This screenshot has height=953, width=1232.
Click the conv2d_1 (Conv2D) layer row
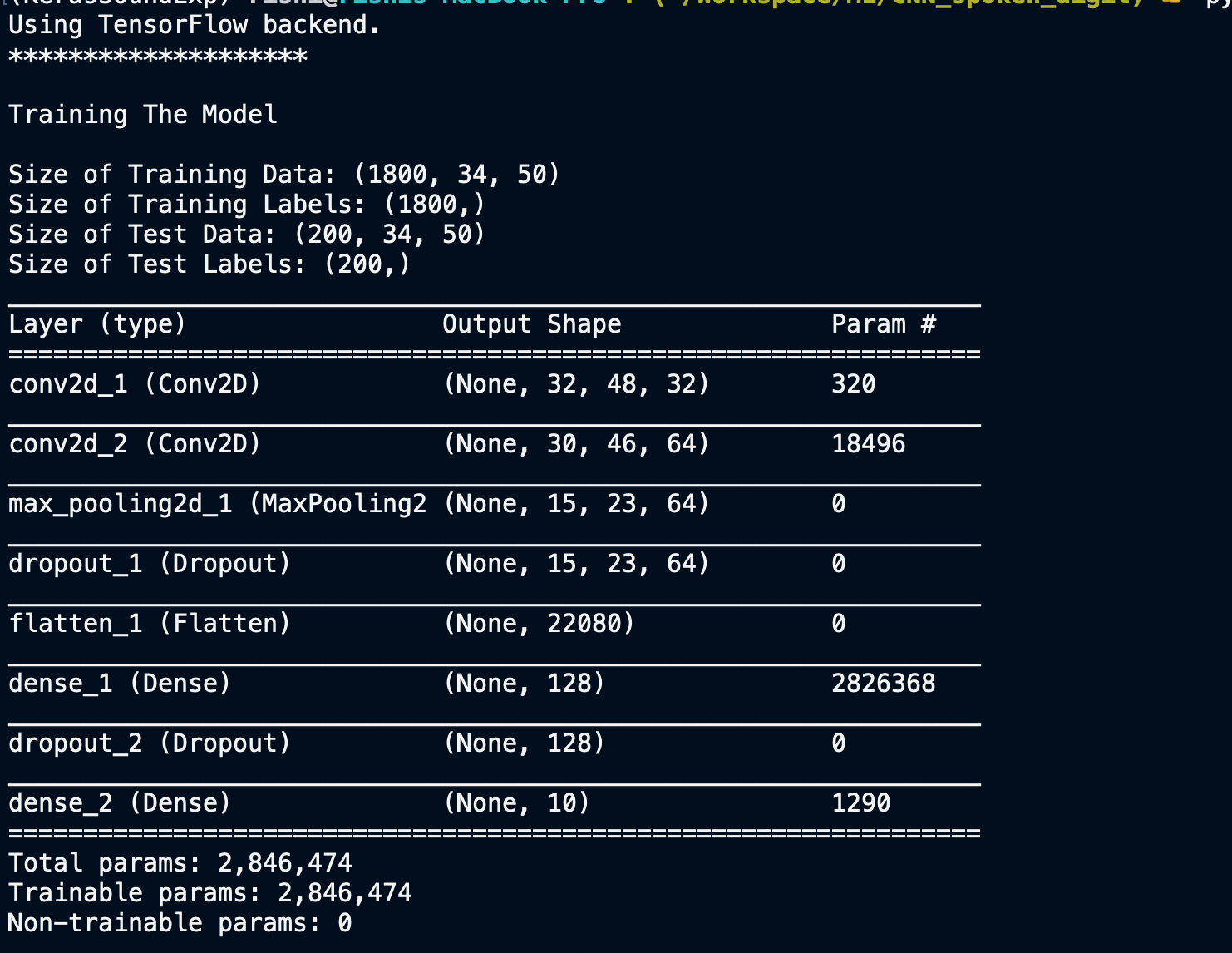coord(495,384)
